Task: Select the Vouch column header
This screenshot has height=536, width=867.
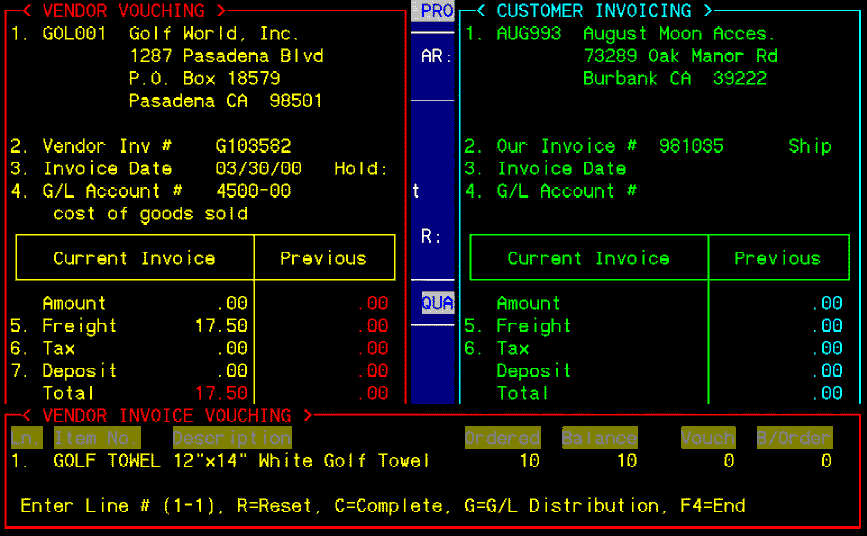Action: [x=708, y=438]
